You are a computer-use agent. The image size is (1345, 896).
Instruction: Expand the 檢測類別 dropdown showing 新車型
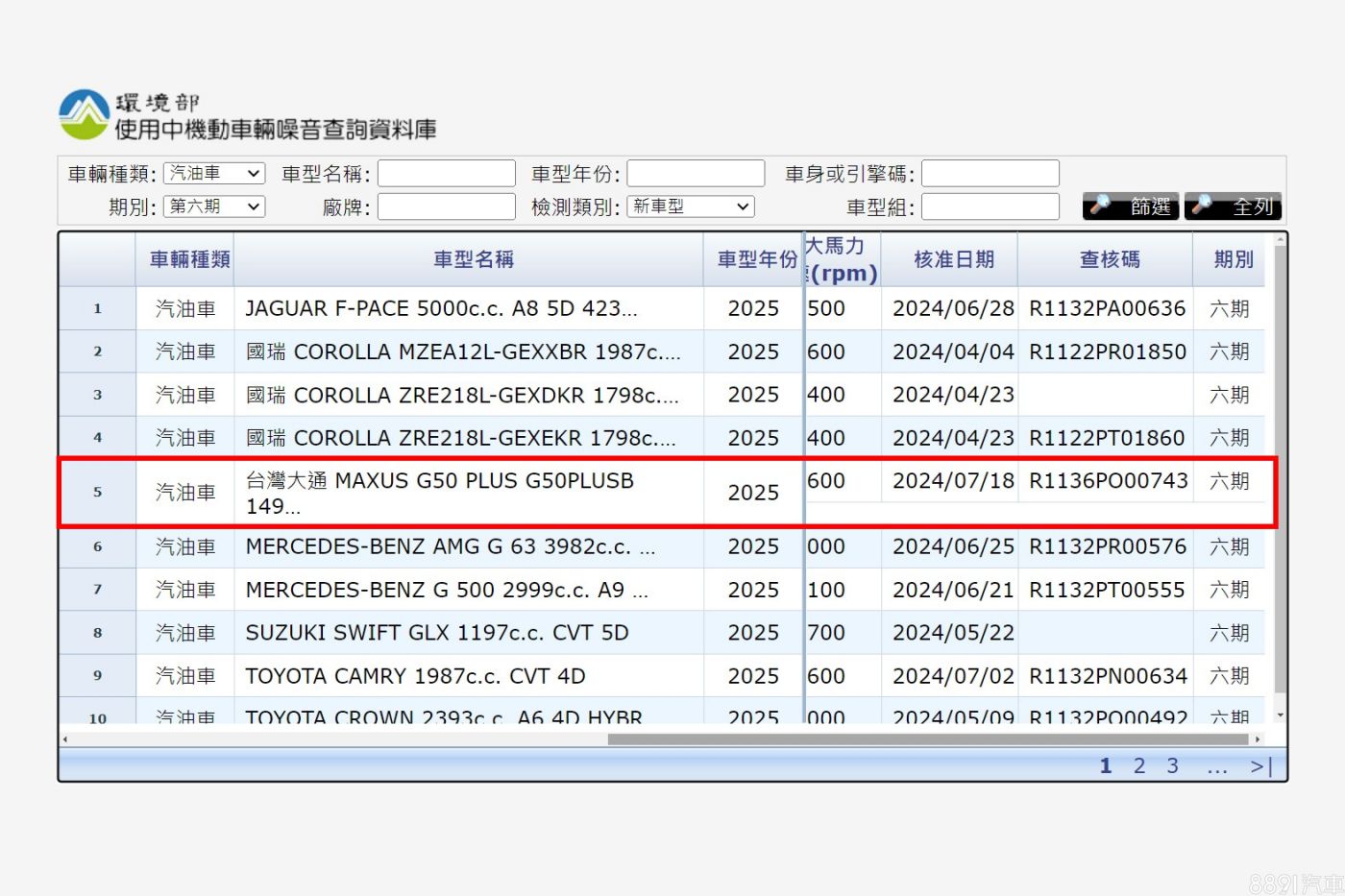(x=690, y=206)
